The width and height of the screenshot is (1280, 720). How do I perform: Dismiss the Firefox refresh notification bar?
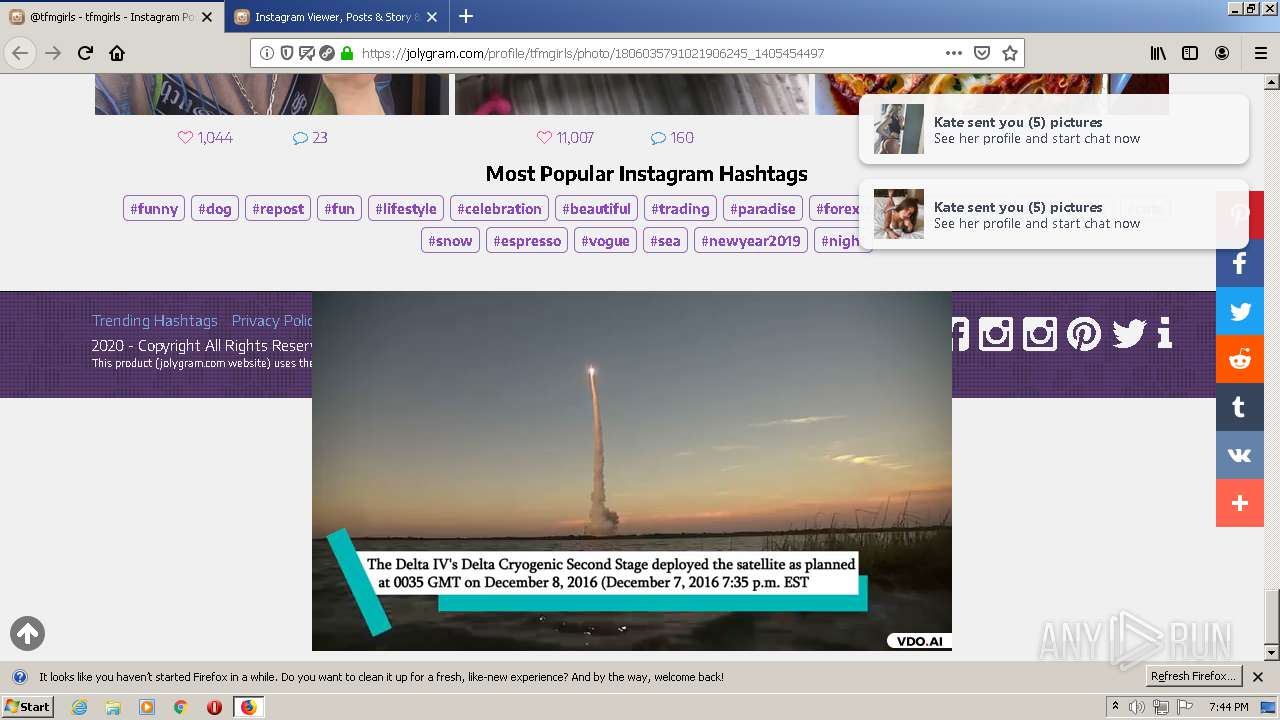1258,677
